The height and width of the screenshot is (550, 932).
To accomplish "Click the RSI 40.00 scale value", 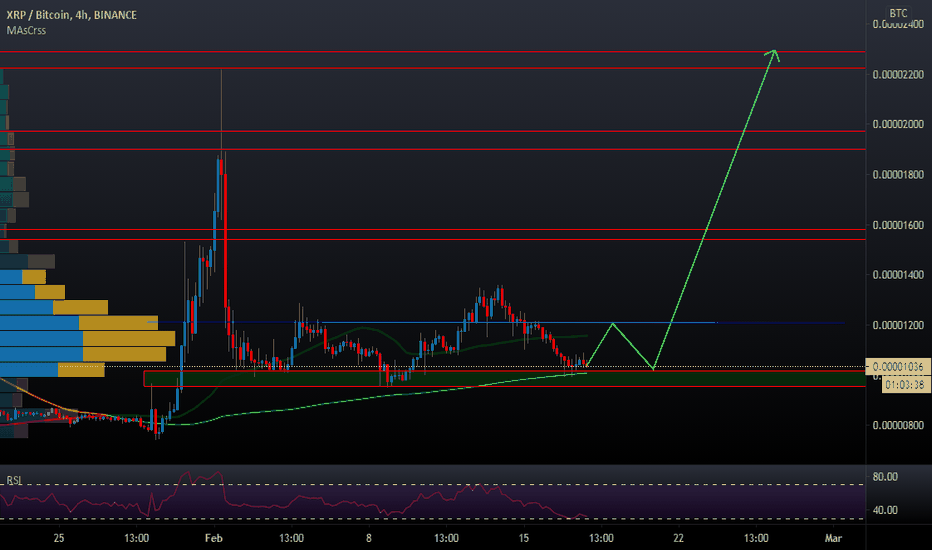I will coord(885,510).
